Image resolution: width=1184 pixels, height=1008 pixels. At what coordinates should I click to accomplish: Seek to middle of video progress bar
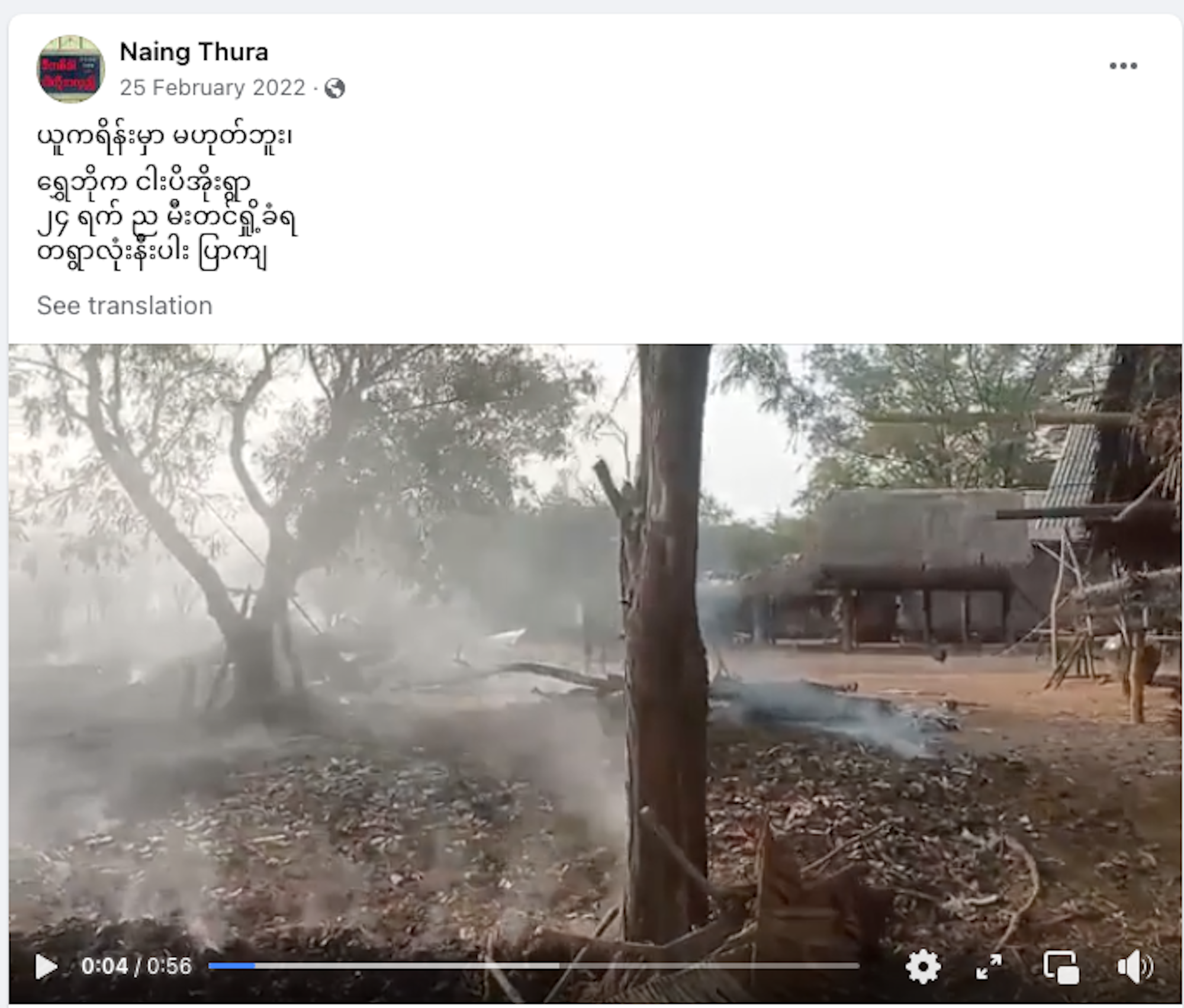(533, 965)
